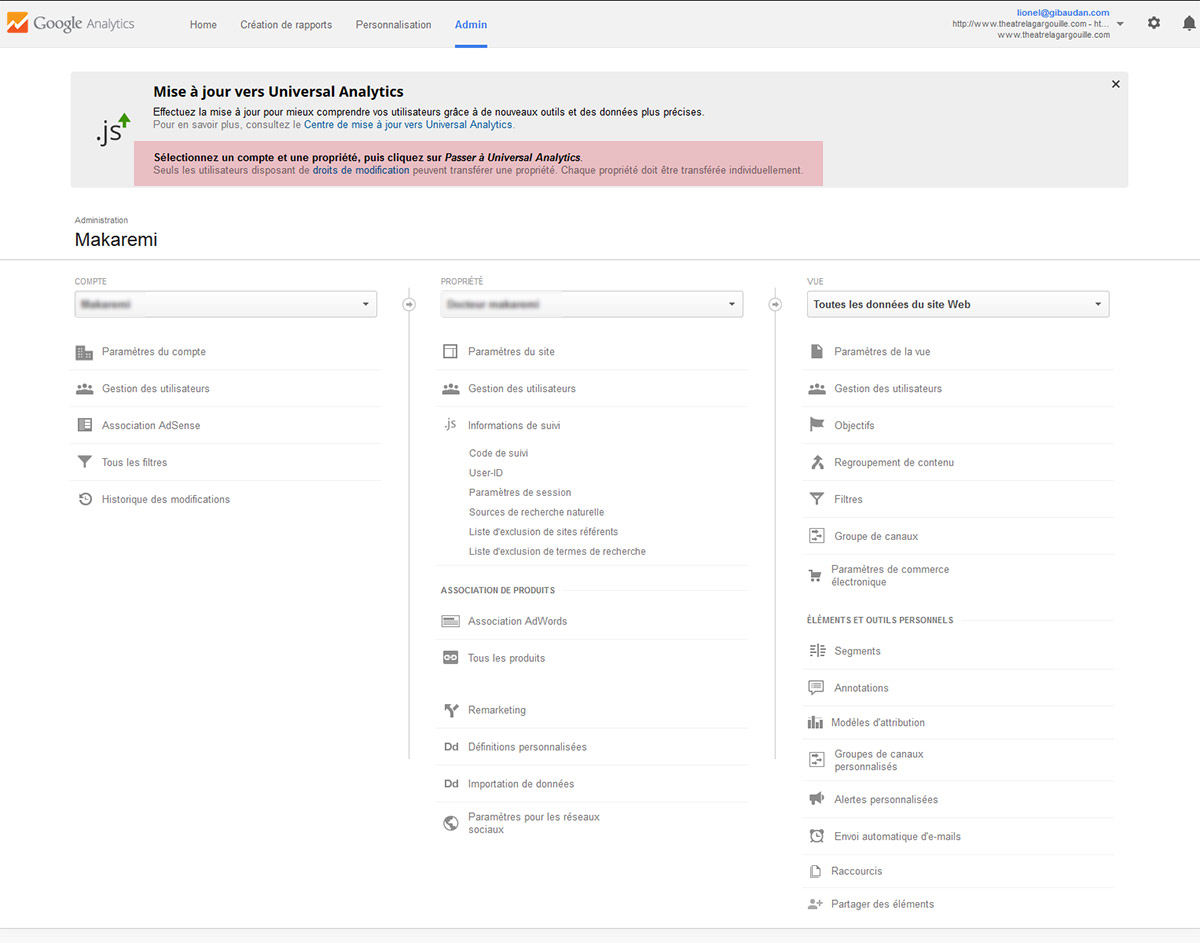Viewport: 1200px width, 943px height.
Task: Open the Vue dropdown showing Toutes les données
Action: tap(958, 304)
